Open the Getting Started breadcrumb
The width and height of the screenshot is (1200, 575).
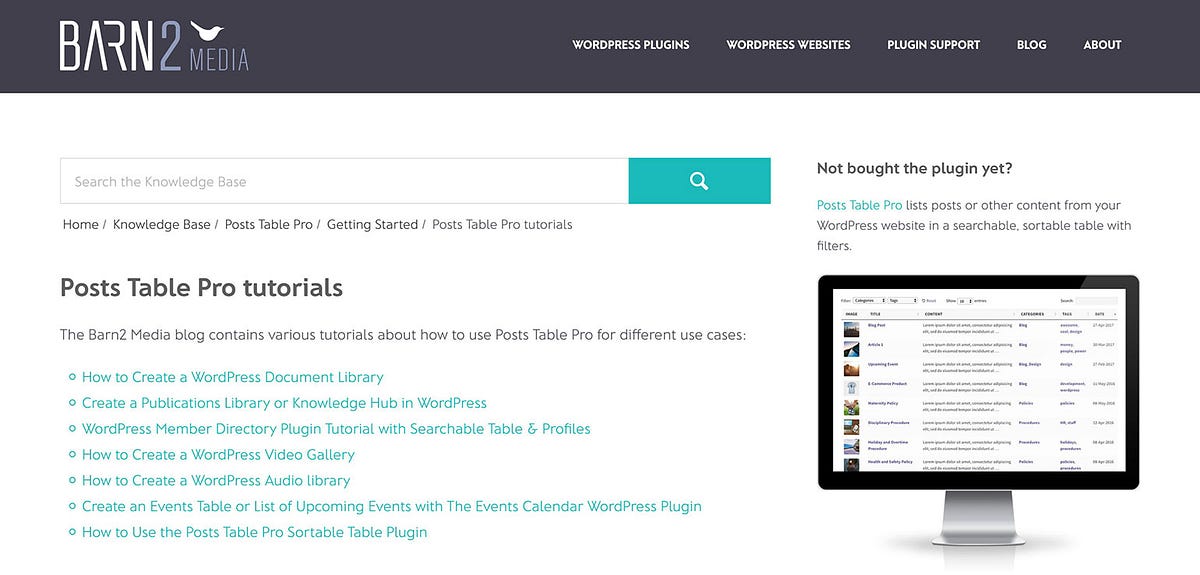click(x=372, y=225)
